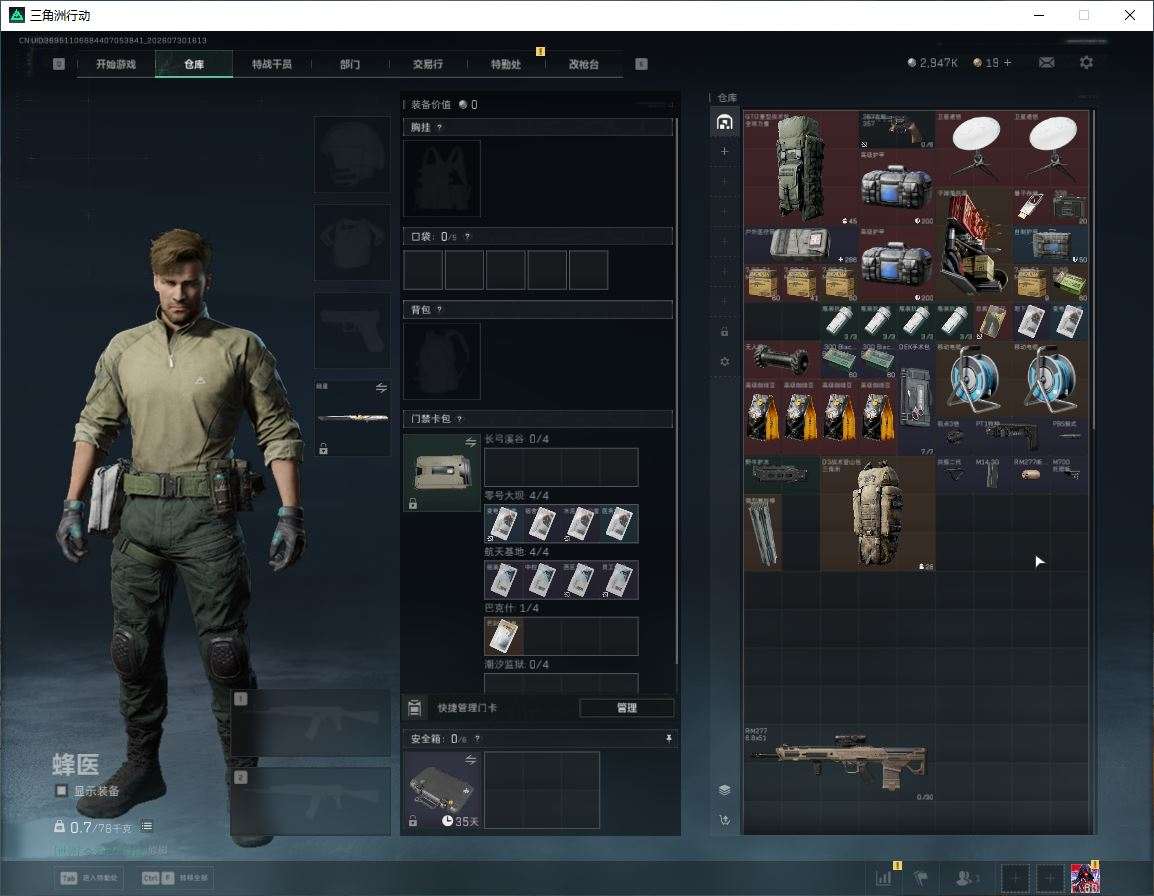Toggle swap icon on safe box

(470, 760)
